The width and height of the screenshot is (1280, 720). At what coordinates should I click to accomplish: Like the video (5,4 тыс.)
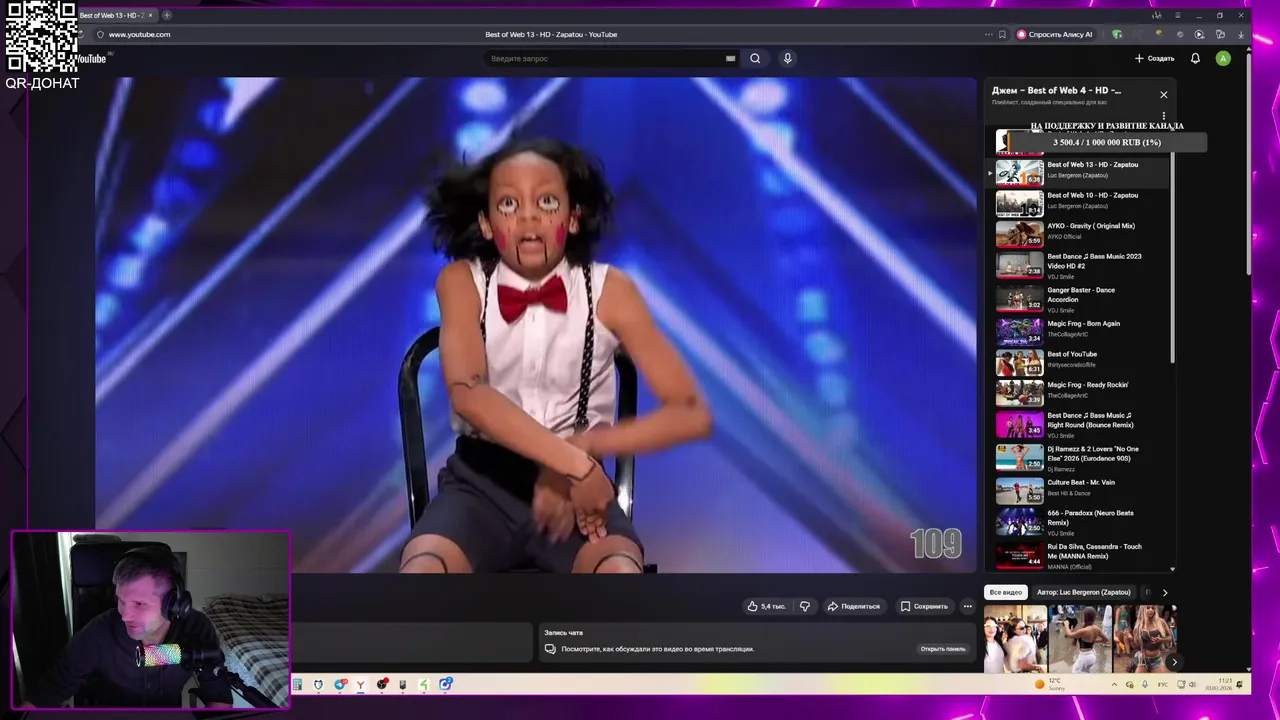click(x=766, y=606)
